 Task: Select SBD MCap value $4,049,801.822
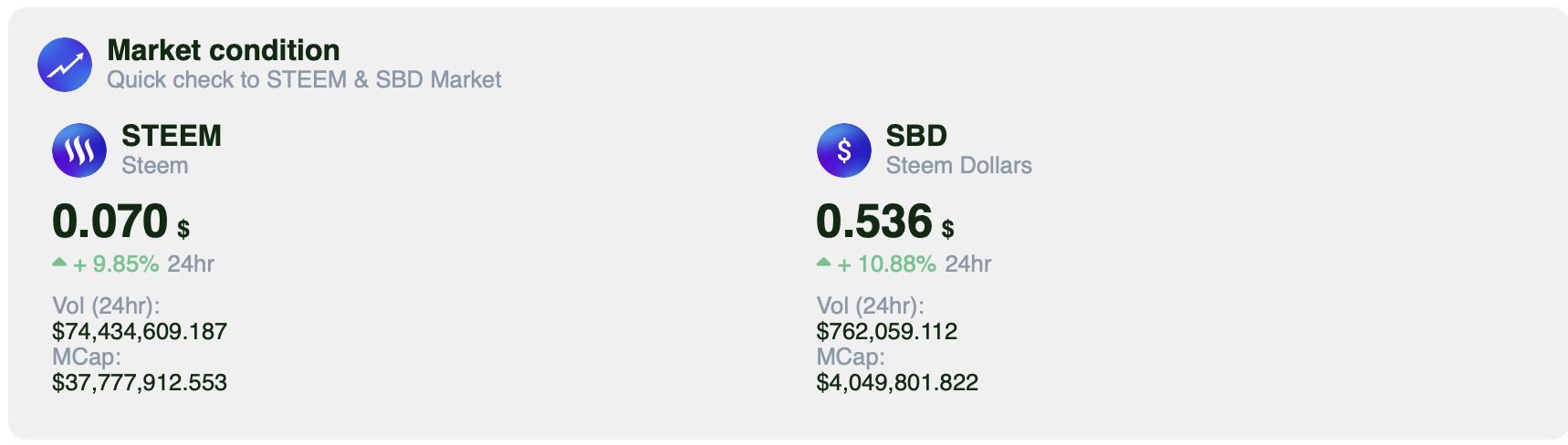point(897,382)
